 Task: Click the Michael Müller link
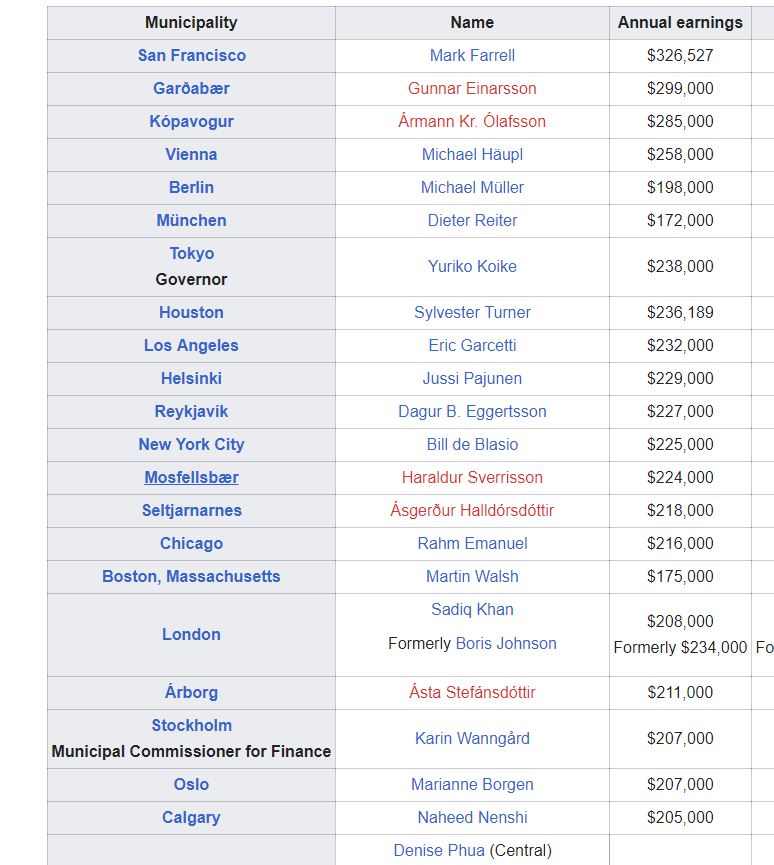click(x=472, y=187)
